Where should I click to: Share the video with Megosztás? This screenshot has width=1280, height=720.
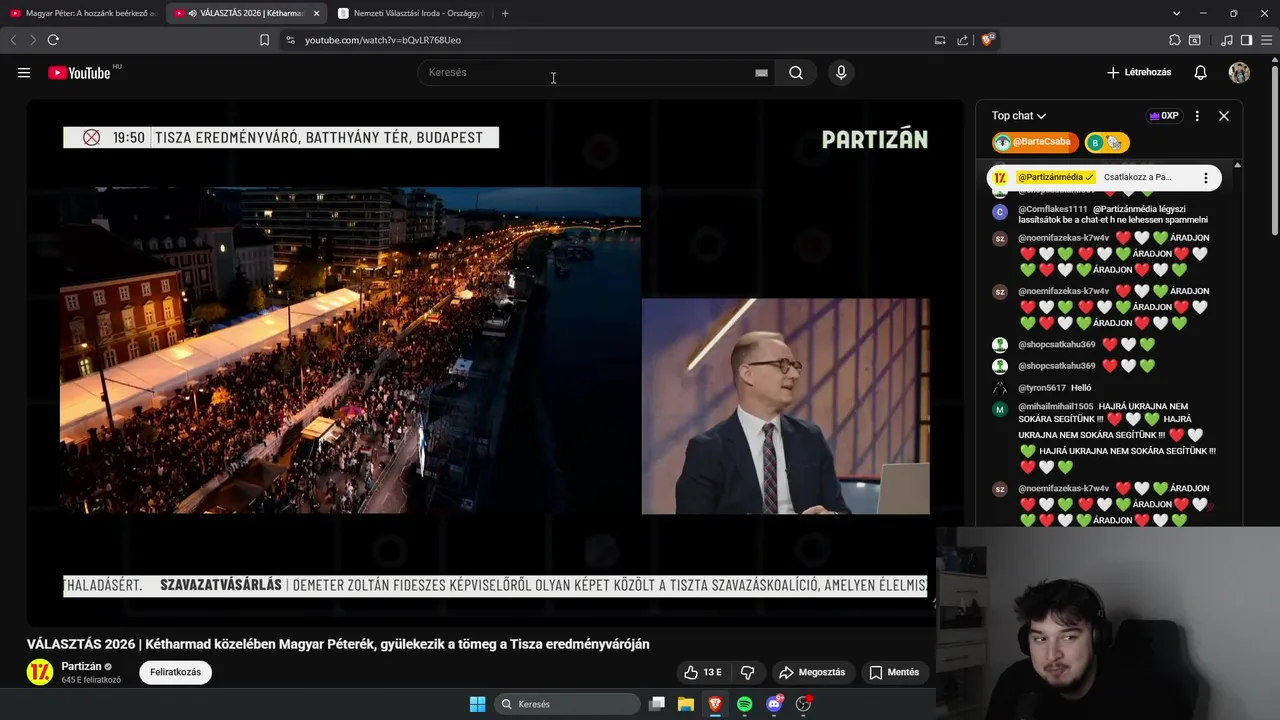click(x=812, y=672)
